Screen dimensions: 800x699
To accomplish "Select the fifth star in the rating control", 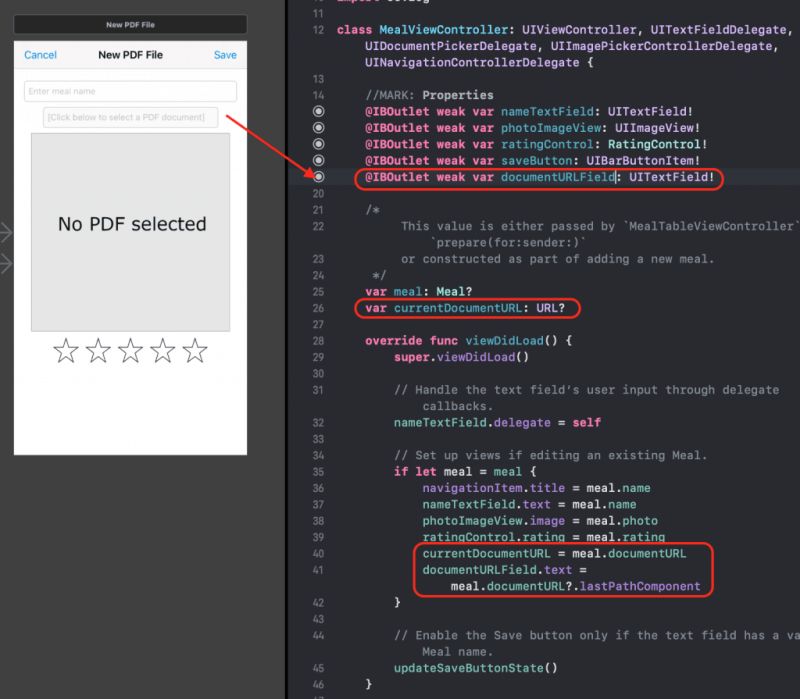I will 196,351.
